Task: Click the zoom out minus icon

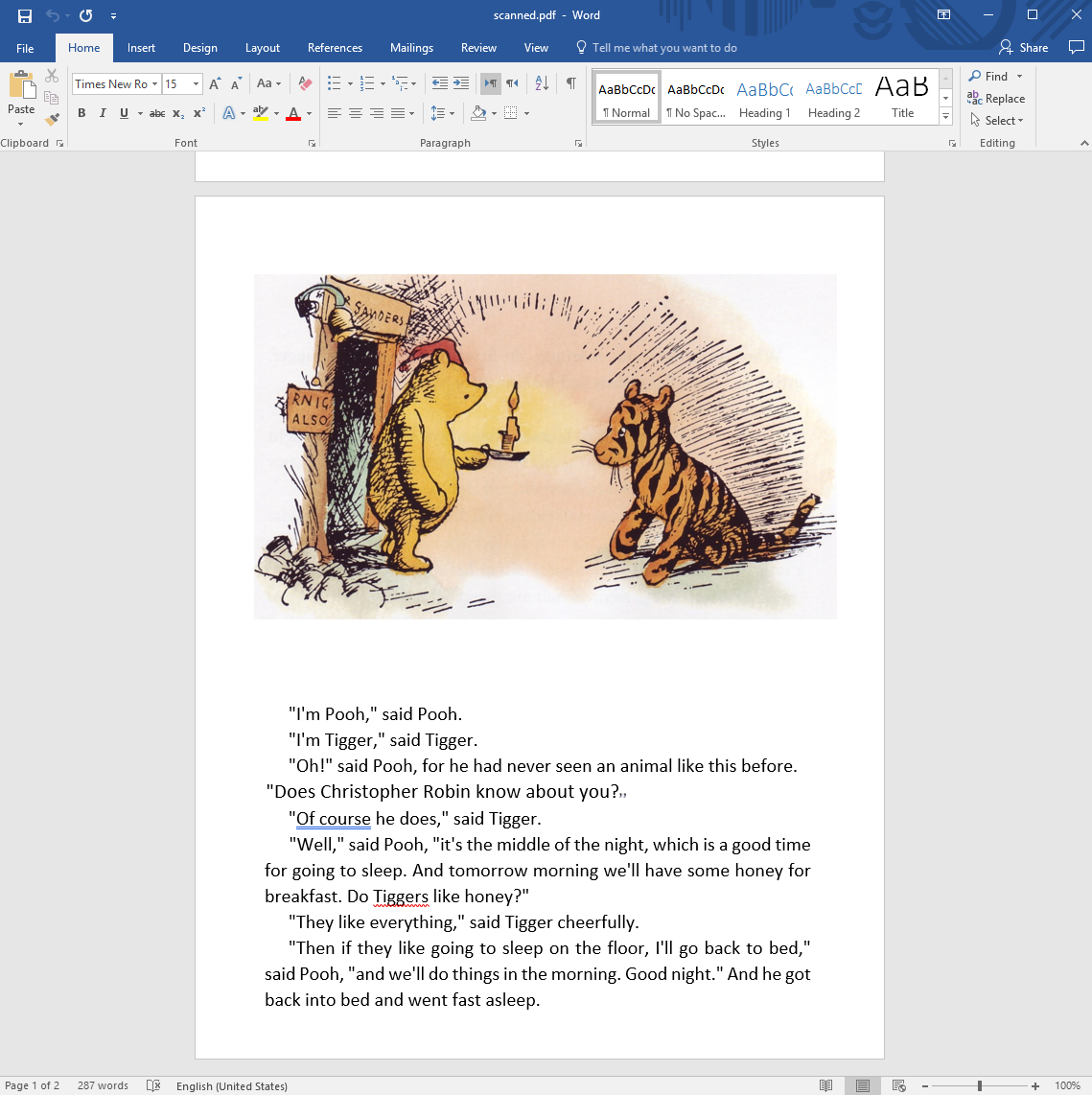Action: click(925, 1086)
